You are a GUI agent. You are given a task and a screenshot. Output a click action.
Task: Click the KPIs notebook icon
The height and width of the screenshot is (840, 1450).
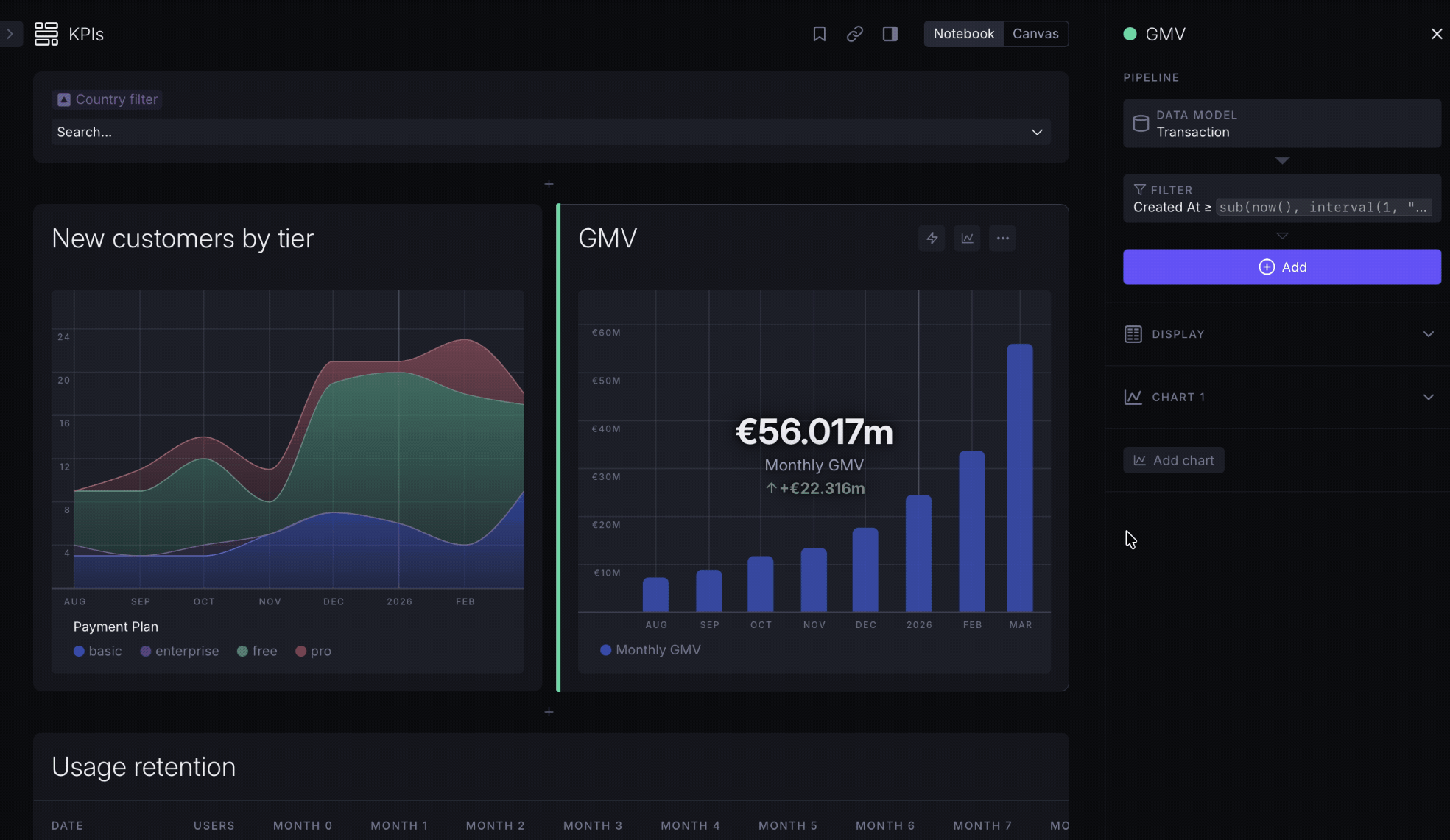[46, 34]
